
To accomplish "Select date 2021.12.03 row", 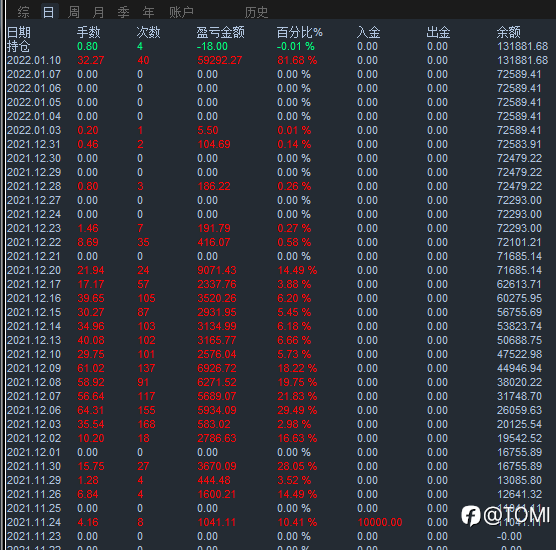I will [34, 424].
